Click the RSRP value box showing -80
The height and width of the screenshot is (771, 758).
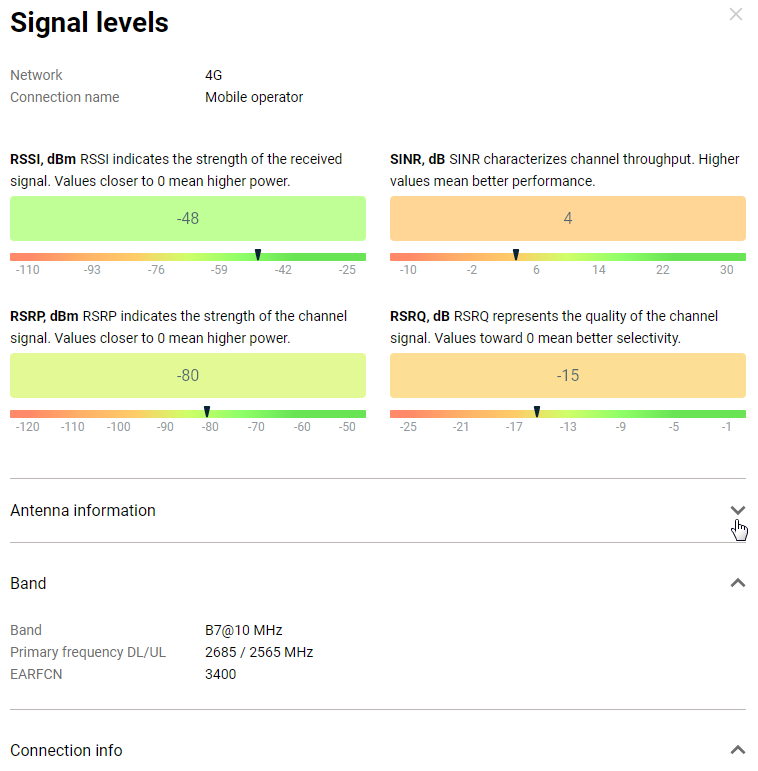188,375
